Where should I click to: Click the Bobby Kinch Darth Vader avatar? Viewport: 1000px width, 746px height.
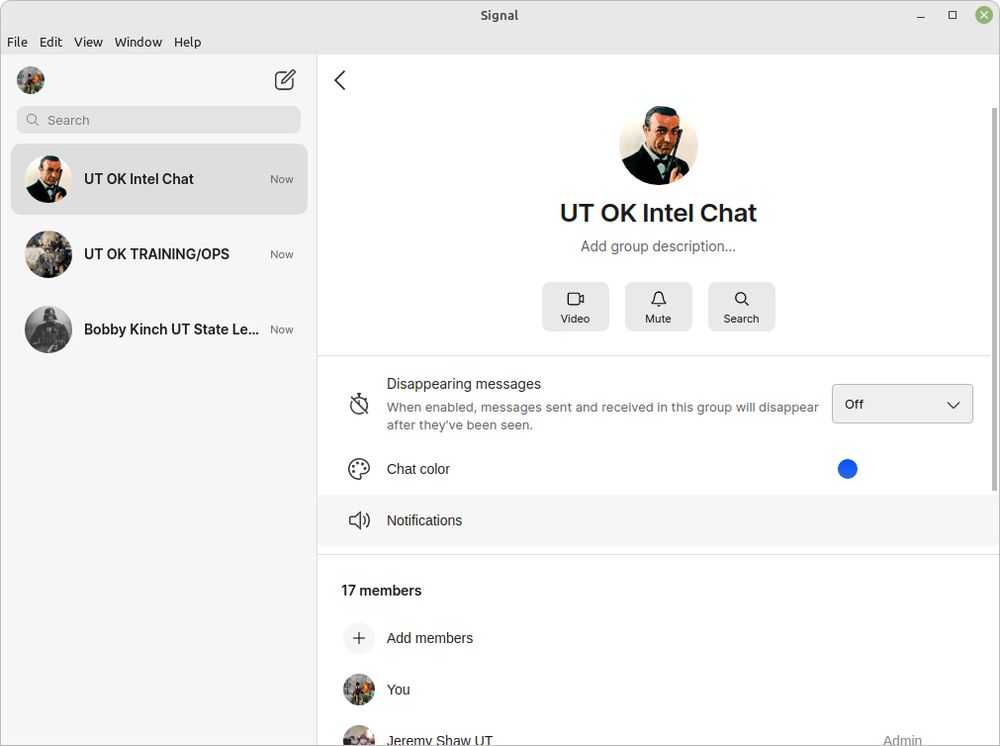click(x=48, y=330)
